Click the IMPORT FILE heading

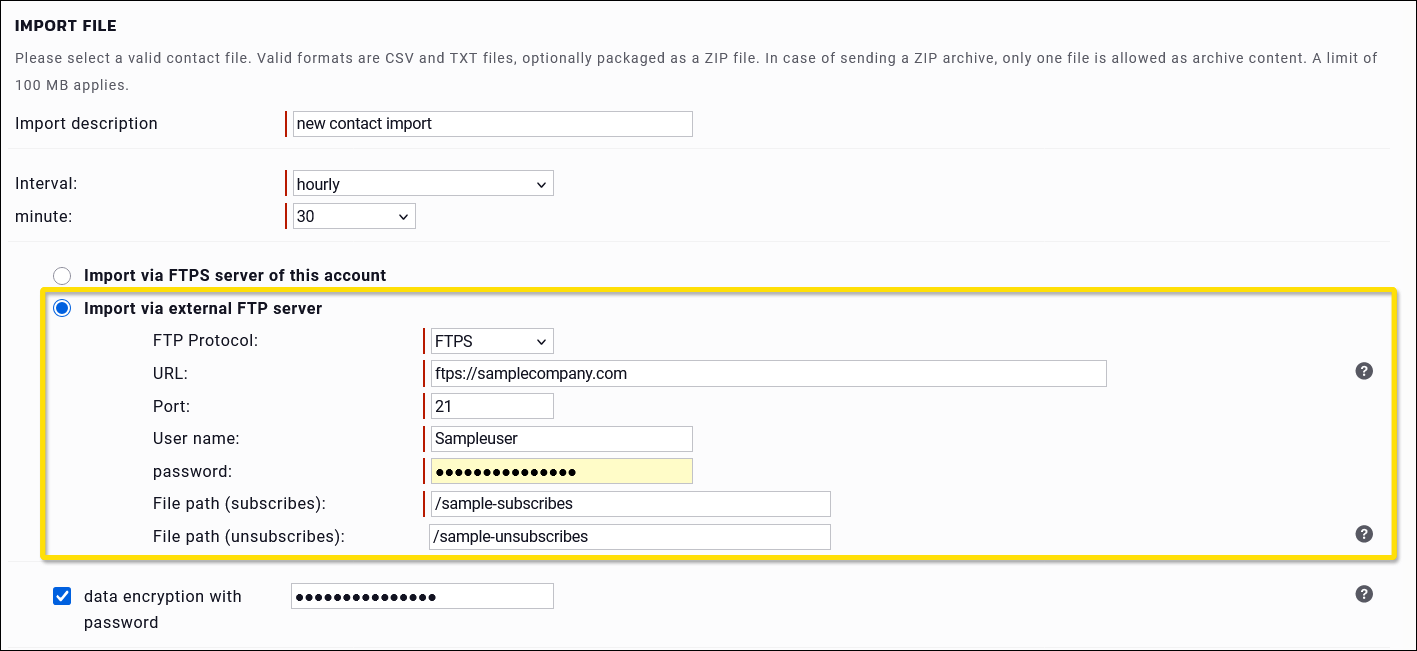[x=66, y=25]
